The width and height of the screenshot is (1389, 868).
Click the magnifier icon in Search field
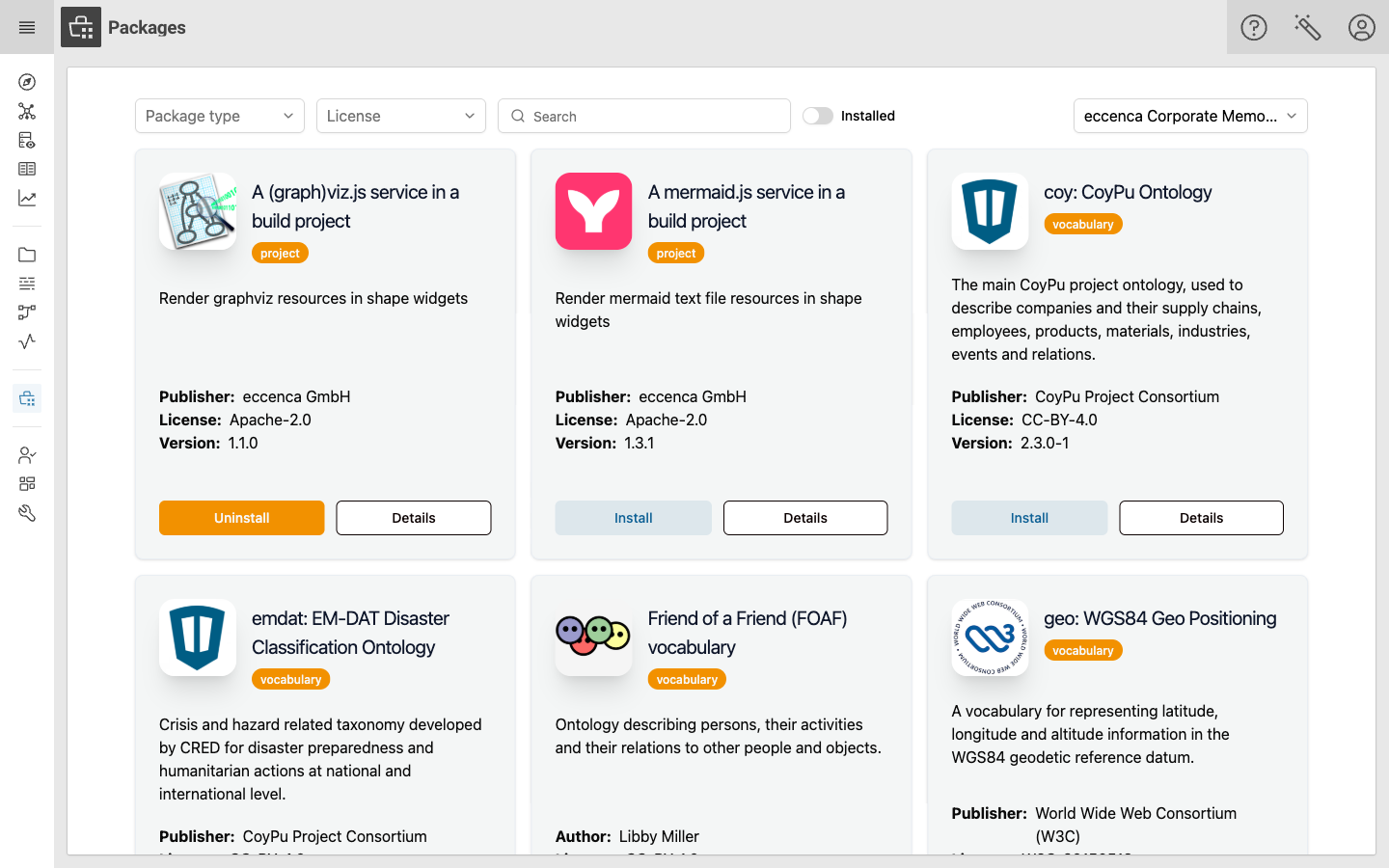tap(518, 116)
